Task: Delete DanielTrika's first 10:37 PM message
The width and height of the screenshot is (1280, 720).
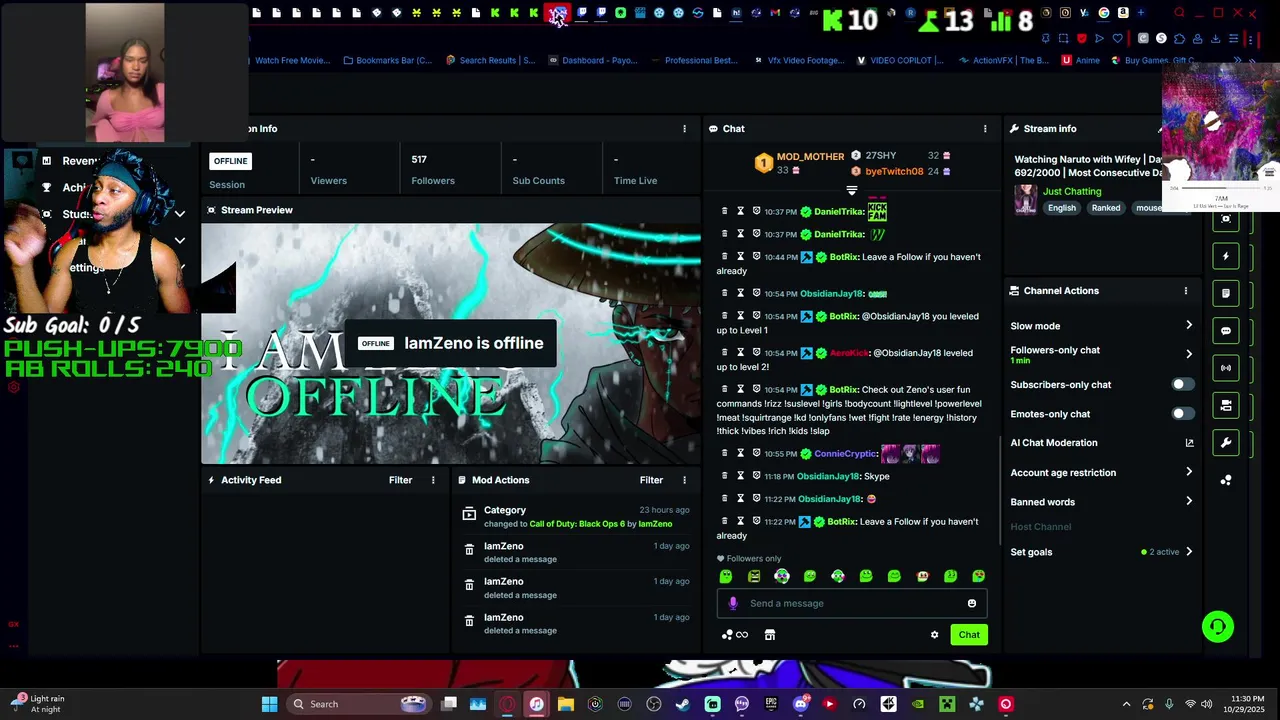Action: (725, 212)
